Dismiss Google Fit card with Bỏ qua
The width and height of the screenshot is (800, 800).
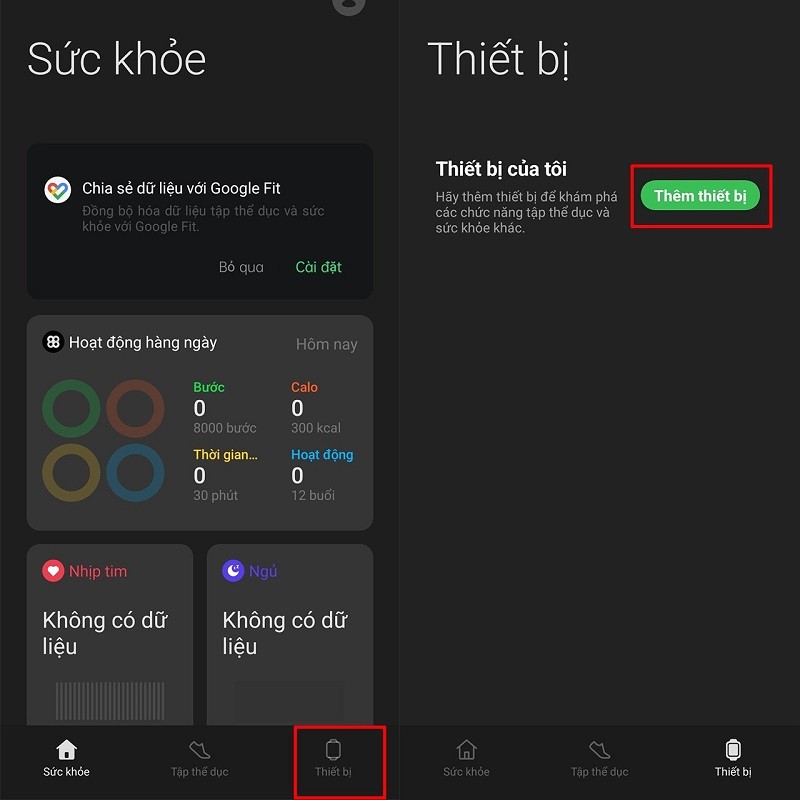(241, 267)
